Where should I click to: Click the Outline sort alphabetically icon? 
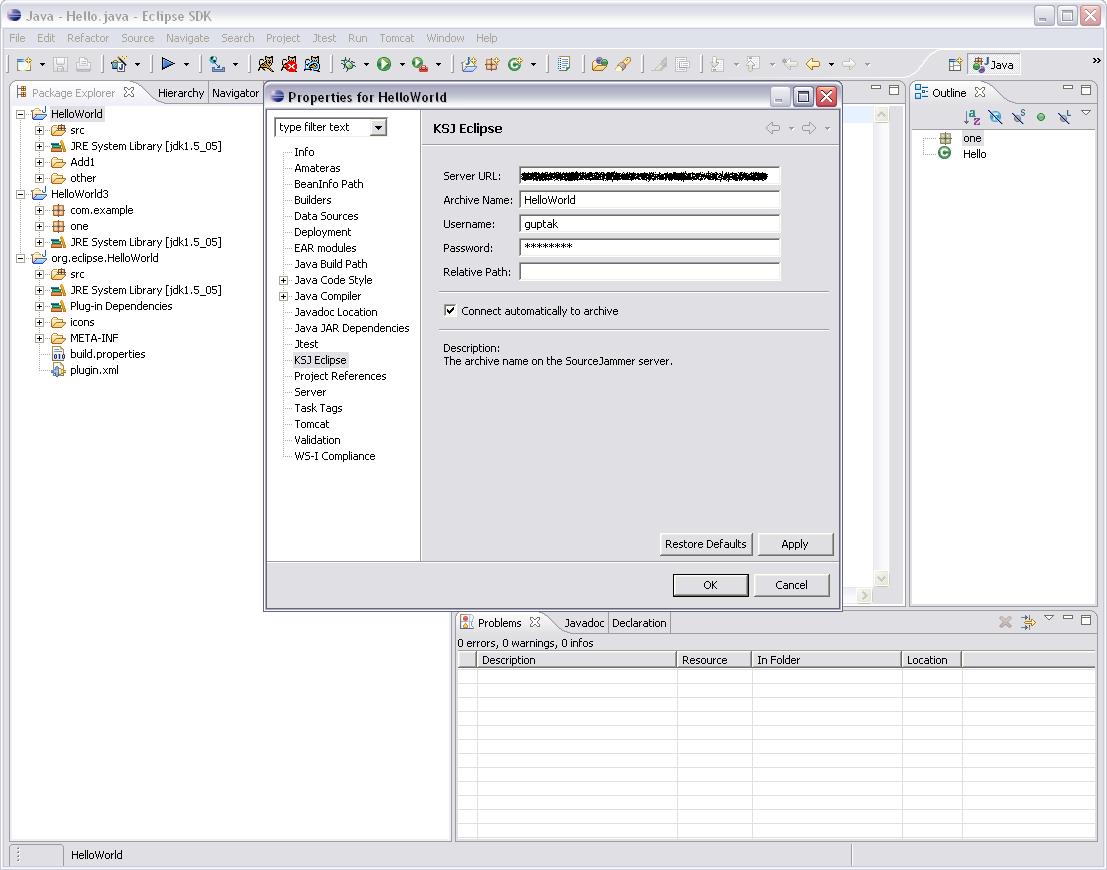[972, 117]
